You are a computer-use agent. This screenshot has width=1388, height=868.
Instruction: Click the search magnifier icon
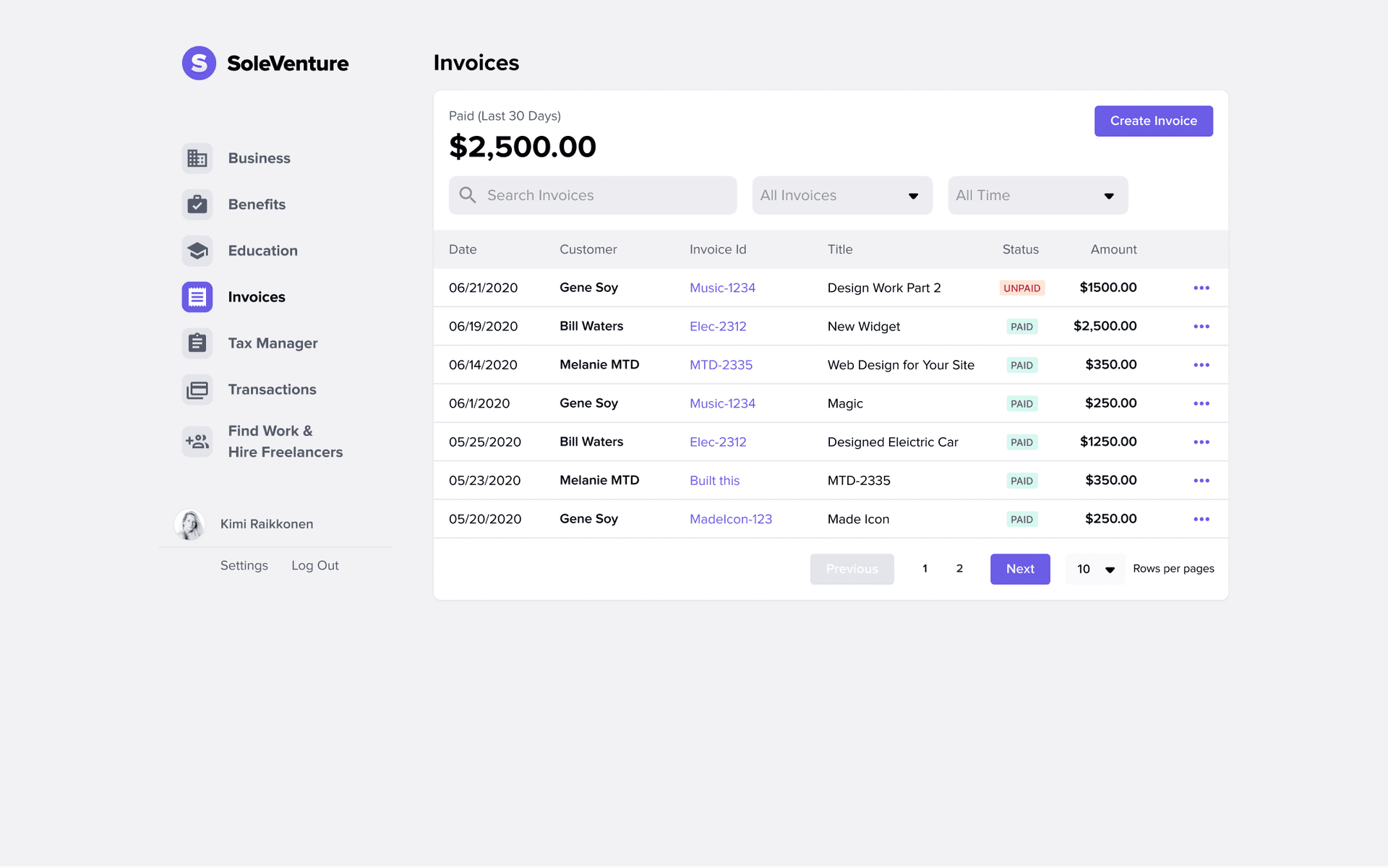(468, 195)
